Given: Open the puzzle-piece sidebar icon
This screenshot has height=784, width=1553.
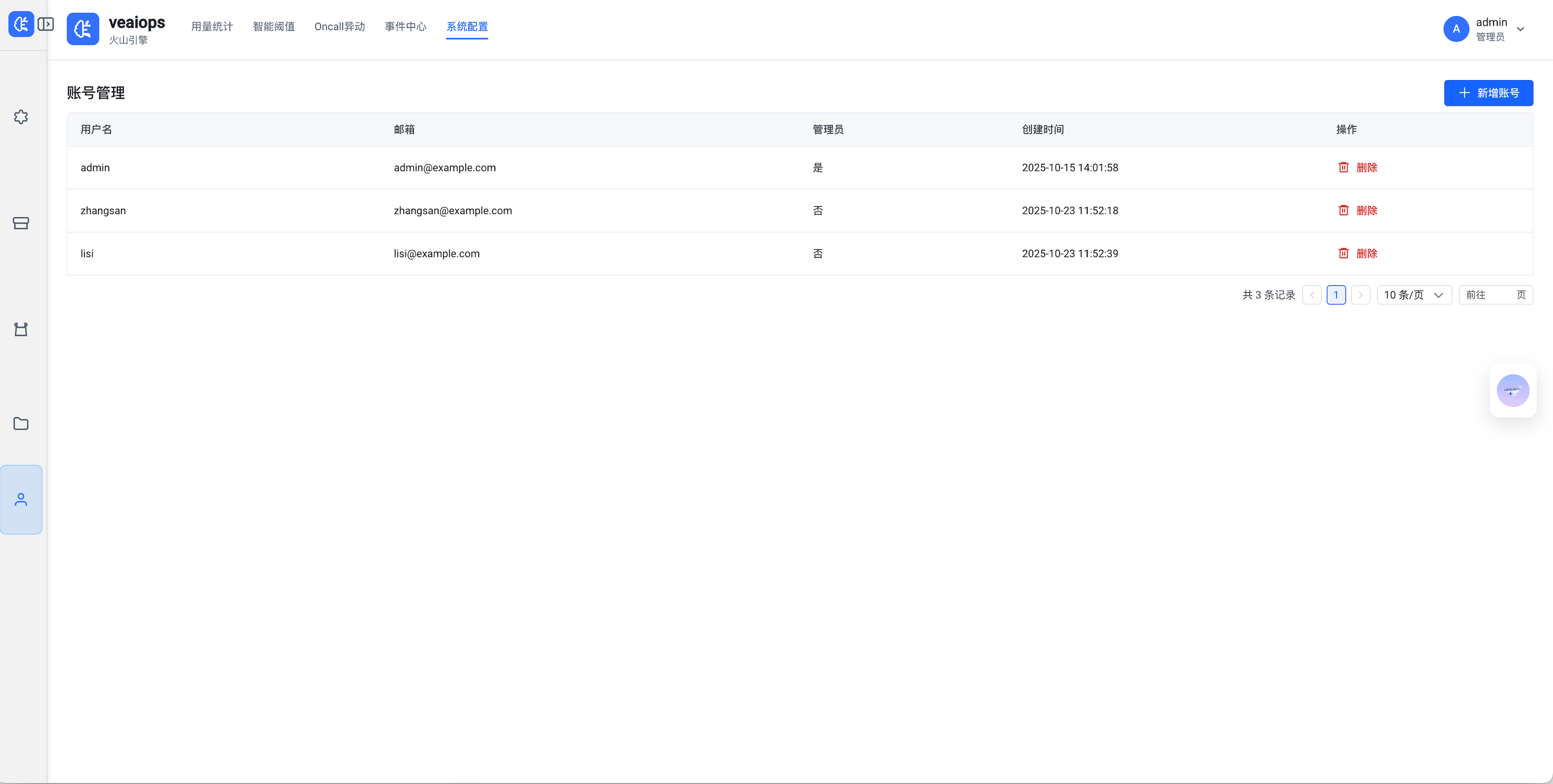Looking at the screenshot, I should (21, 117).
